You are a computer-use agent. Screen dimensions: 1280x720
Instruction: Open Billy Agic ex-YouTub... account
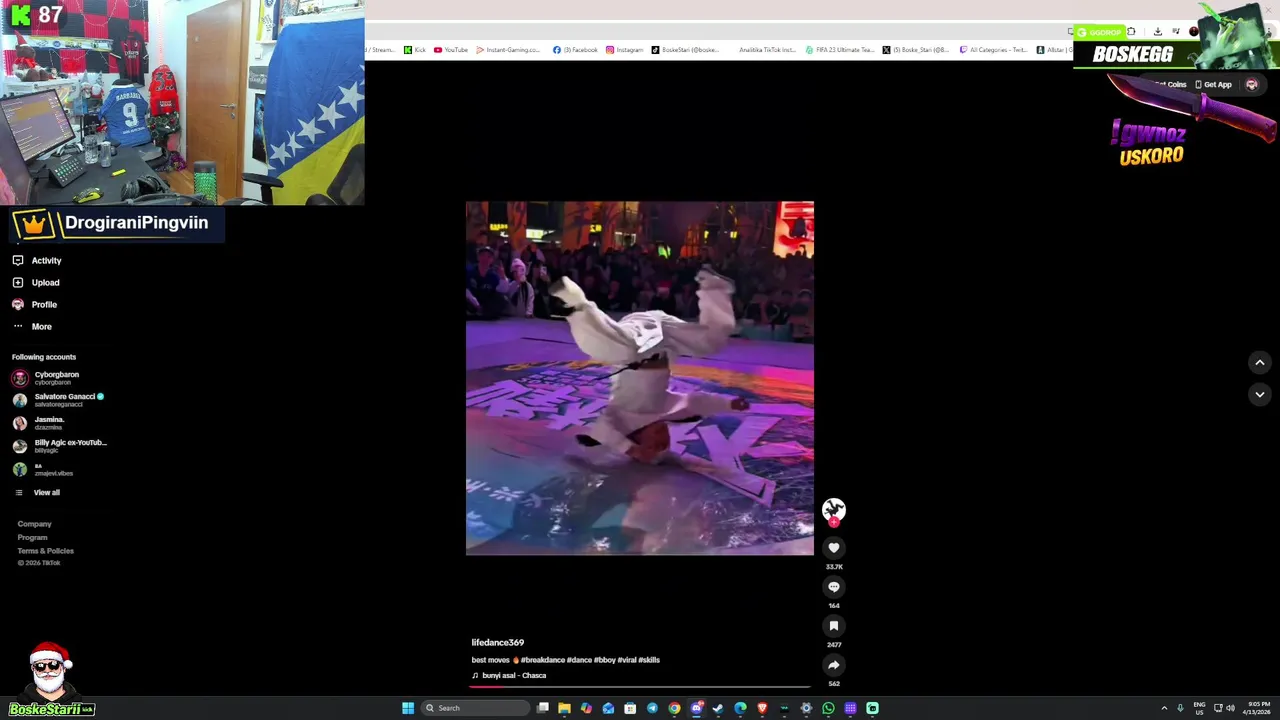59,446
